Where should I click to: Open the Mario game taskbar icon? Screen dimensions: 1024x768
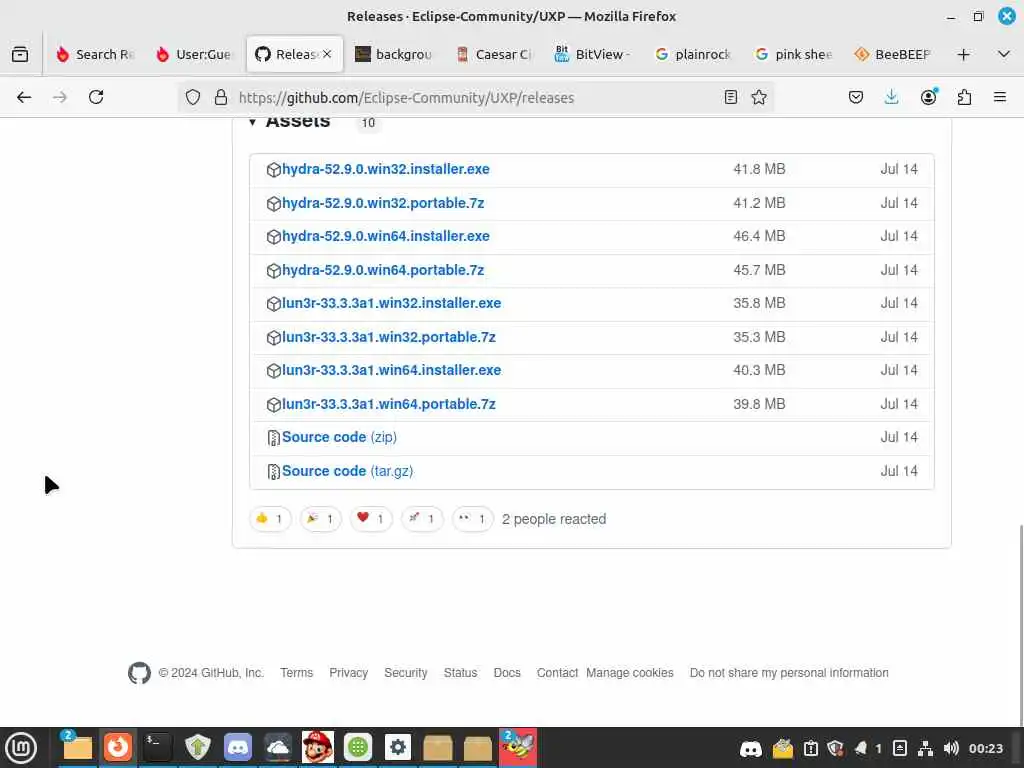coord(318,747)
